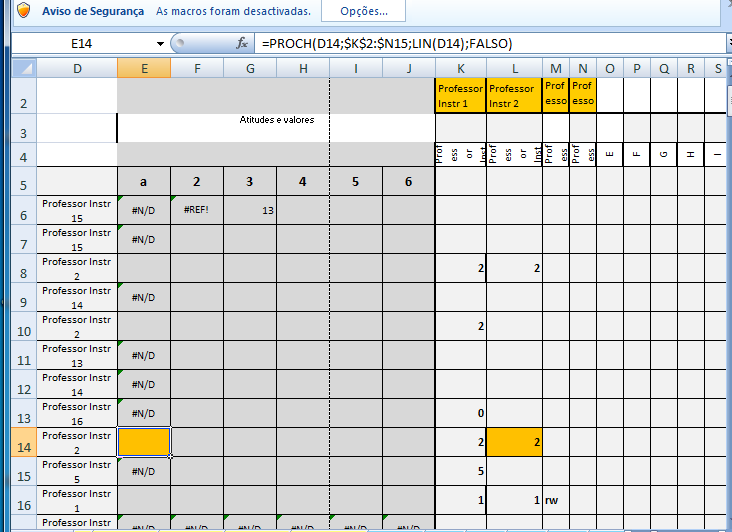Click 'Professor Instr 1' cell in row 16
Image resolution: width=732 pixels, height=532 pixels.
point(77,500)
